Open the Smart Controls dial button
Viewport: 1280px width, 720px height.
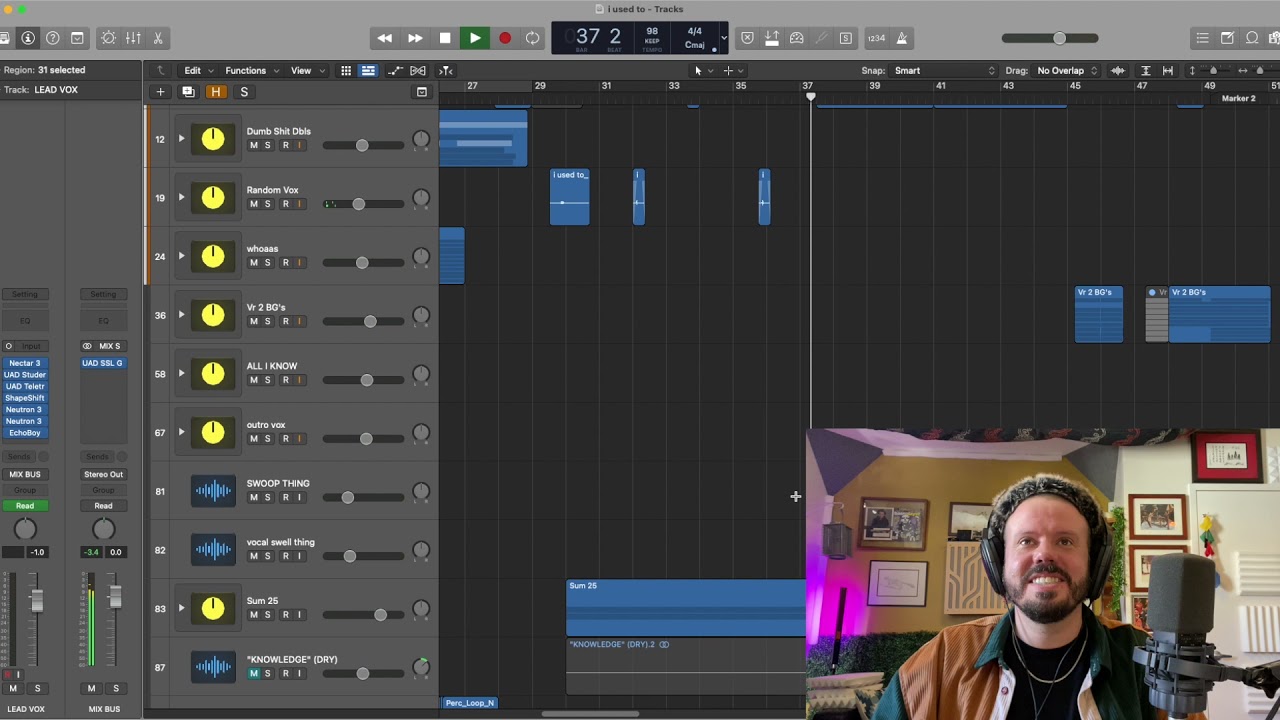coord(109,38)
